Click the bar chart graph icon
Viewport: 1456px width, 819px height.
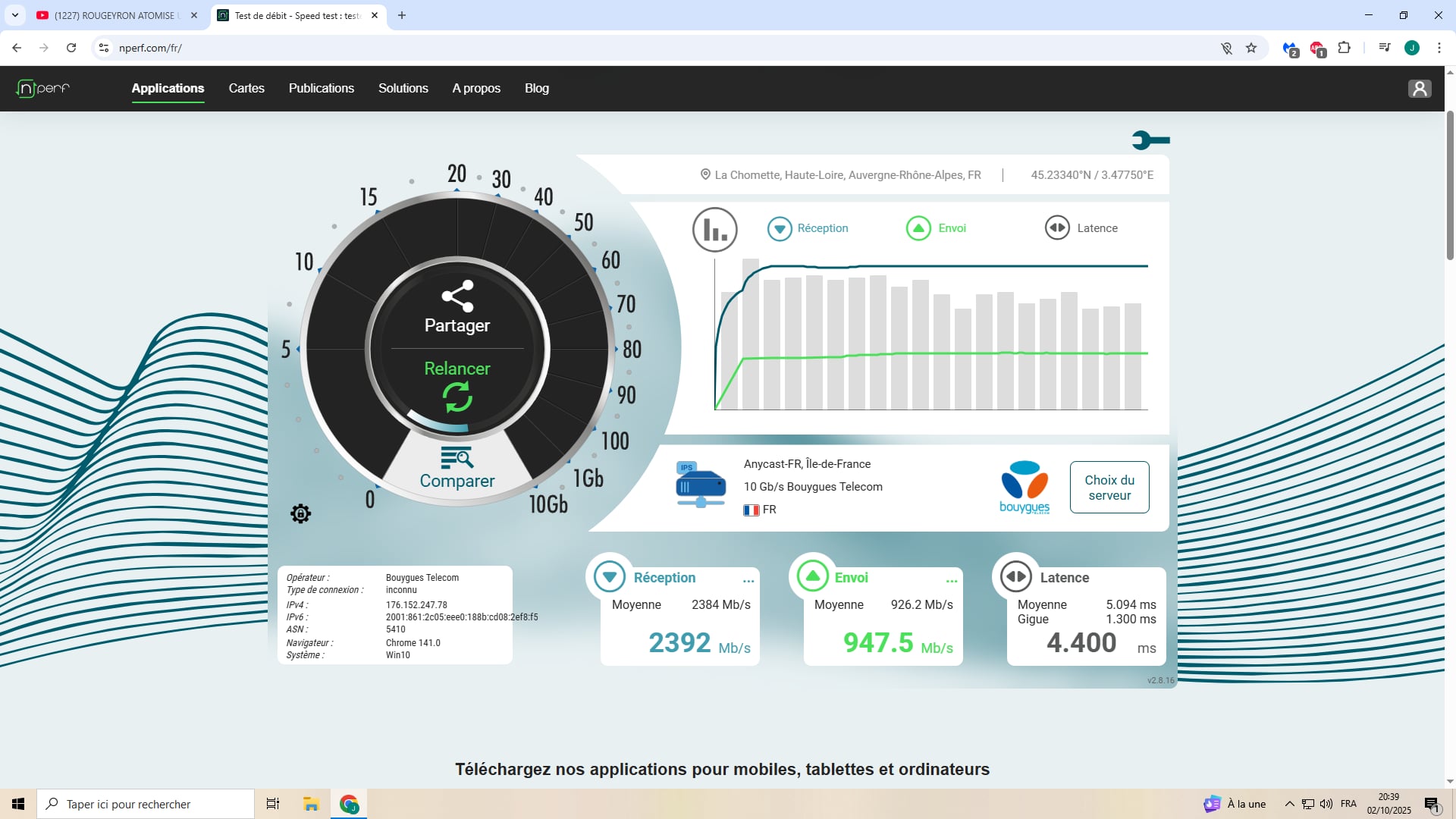point(714,229)
